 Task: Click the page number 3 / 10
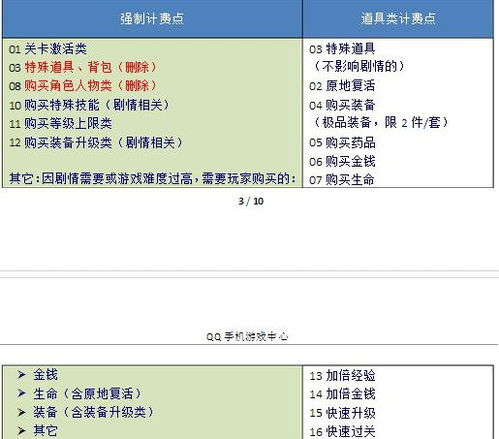tap(251, 201)
